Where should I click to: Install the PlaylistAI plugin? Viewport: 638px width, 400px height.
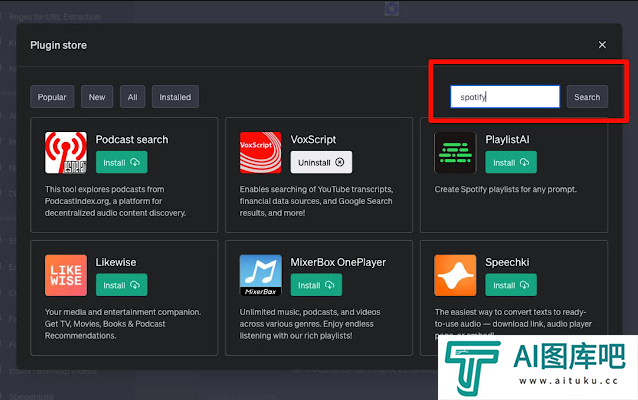pos(511,162)
